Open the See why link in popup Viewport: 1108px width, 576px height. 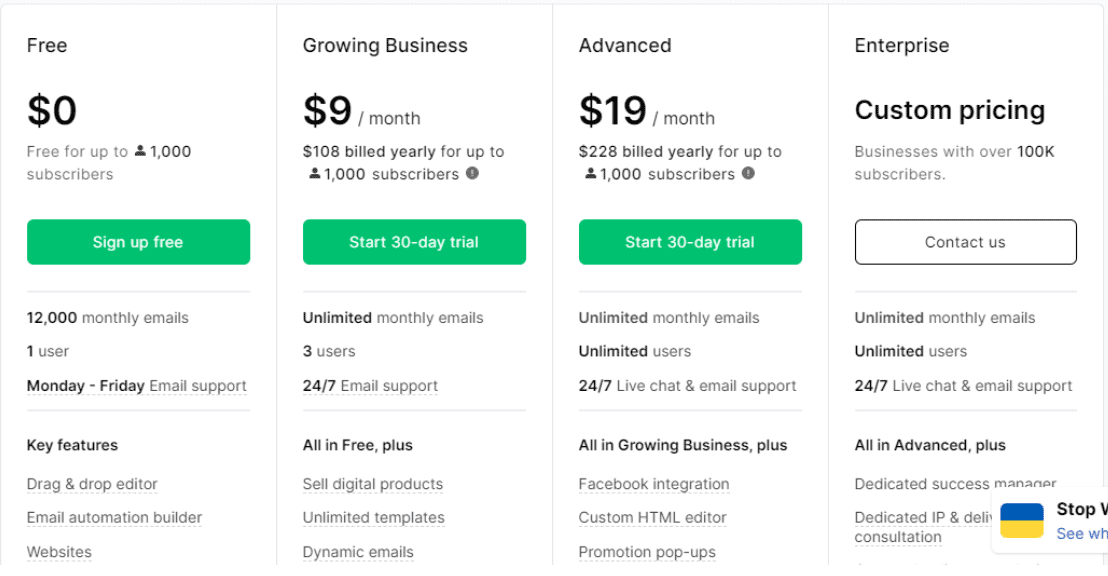pos(1081,534)
